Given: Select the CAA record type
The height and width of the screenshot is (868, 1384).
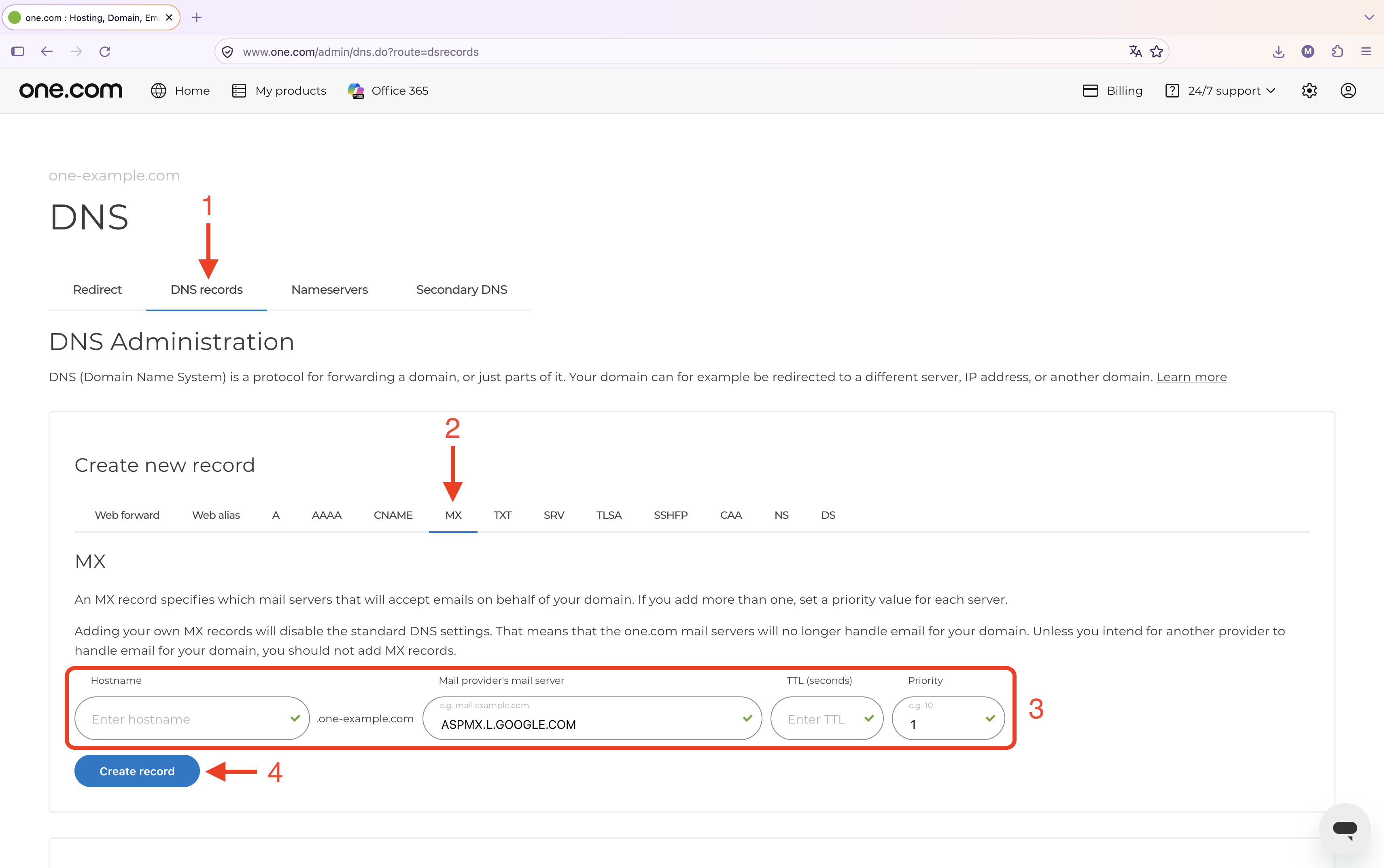Looking at the screenshot, I should tap(731, 515).
